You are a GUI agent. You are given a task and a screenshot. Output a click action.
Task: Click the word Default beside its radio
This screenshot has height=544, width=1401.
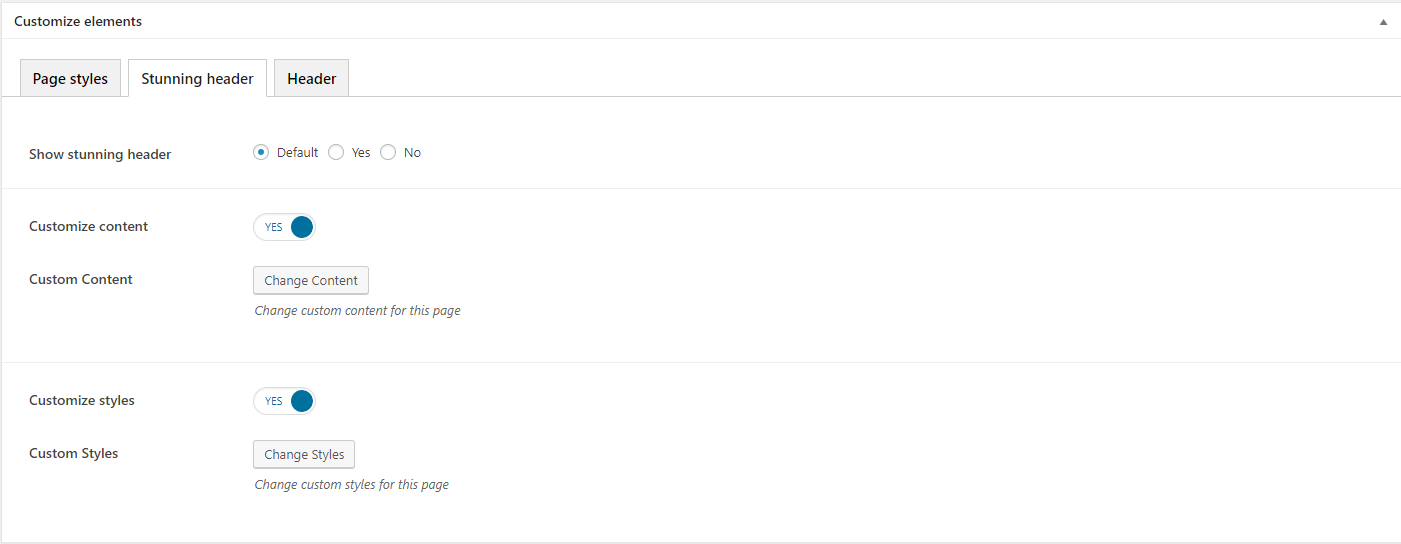coord(297,153)
